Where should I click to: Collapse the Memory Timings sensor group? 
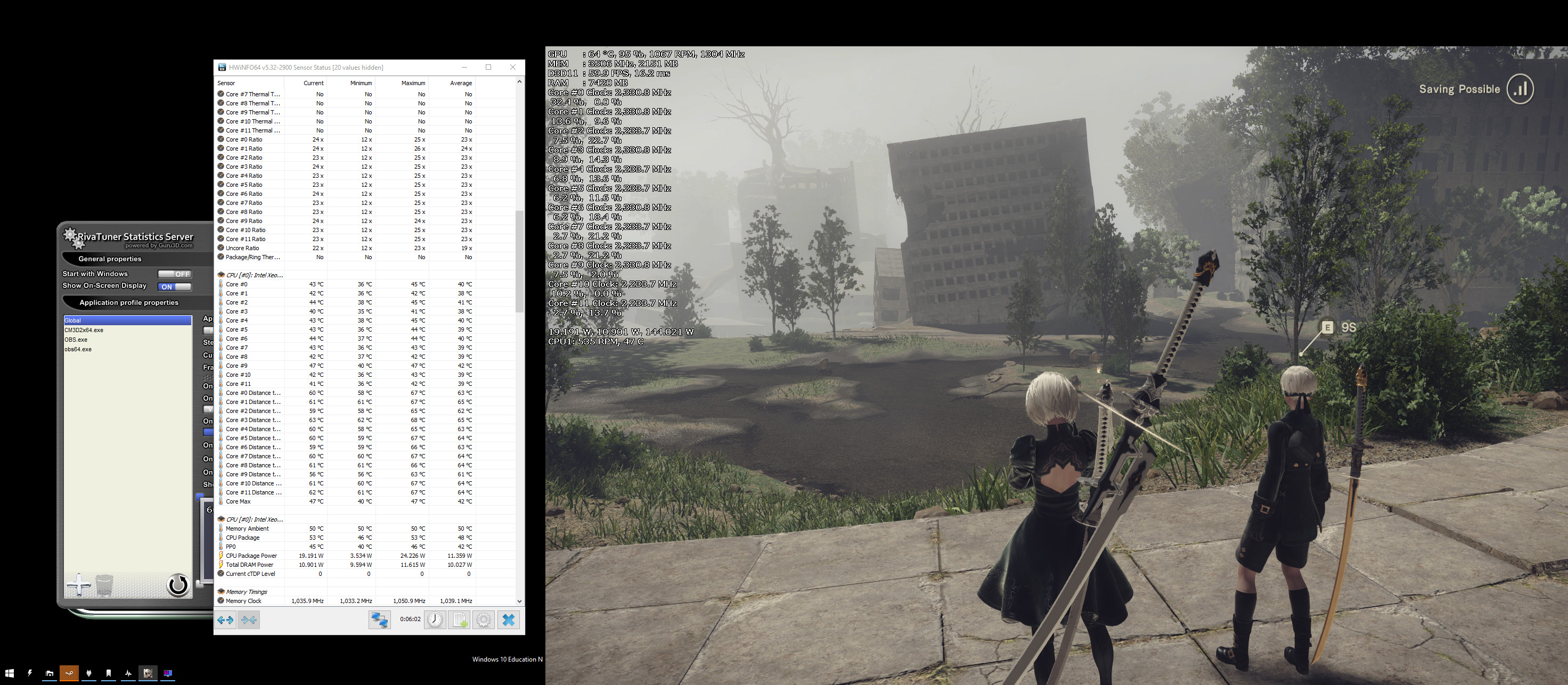coord(221,591)
